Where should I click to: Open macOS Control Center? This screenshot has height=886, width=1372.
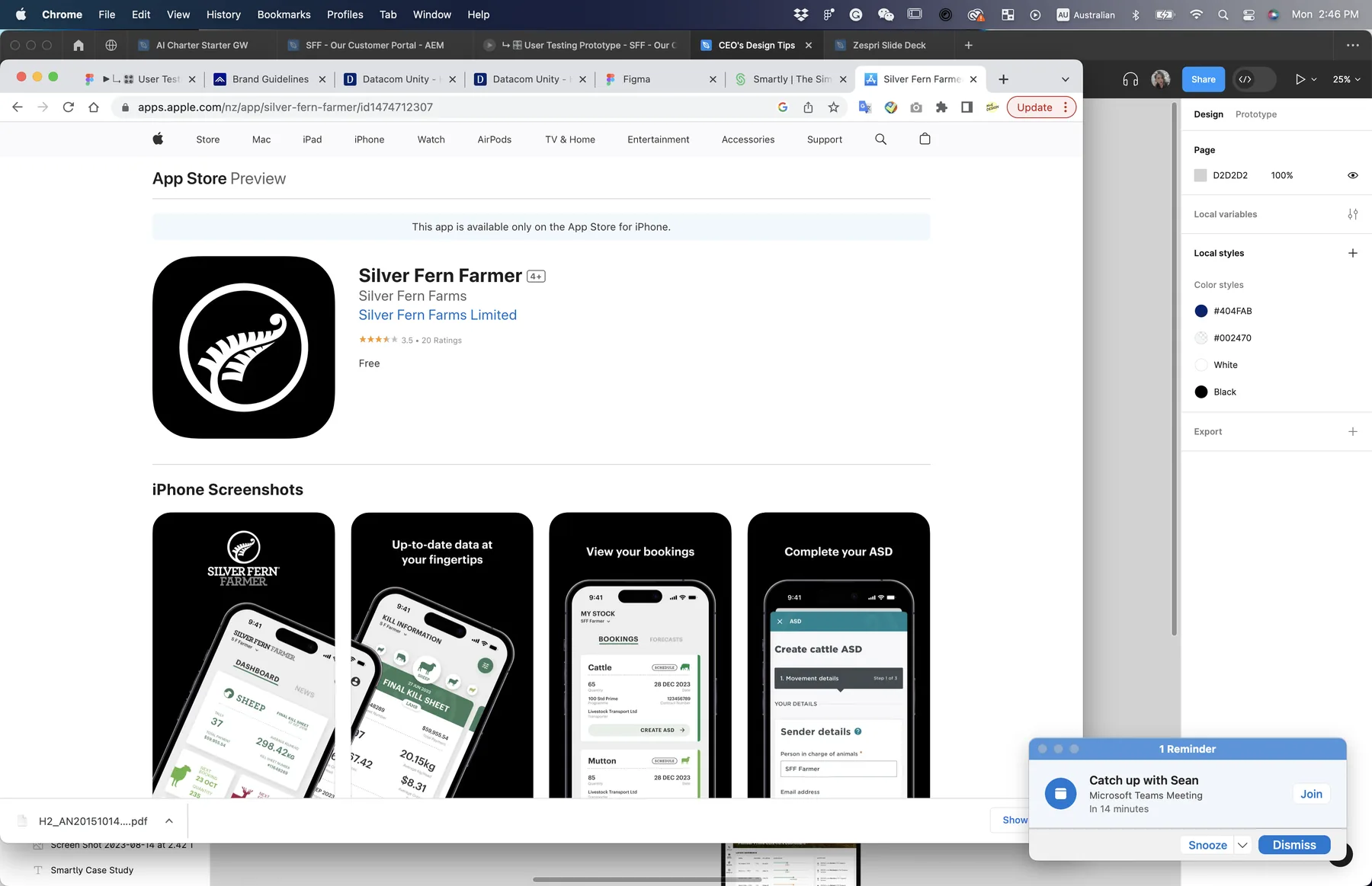(1249, 14)
